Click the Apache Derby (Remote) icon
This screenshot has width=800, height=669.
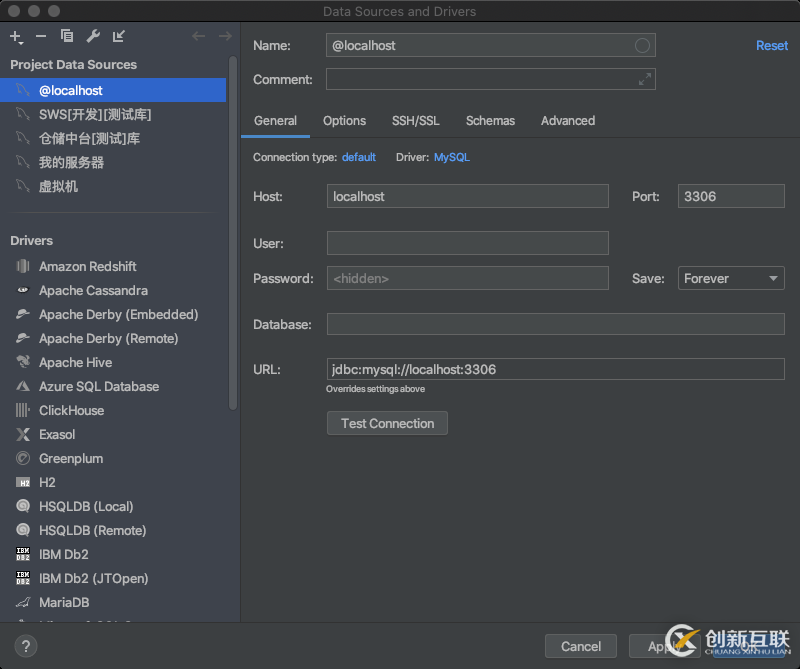pos(23,338)
